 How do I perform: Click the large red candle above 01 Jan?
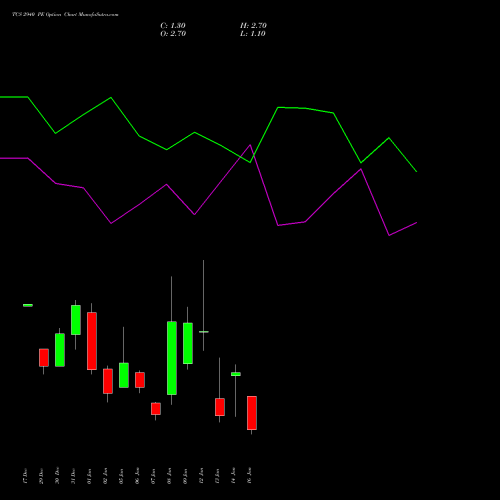[92, 341]
